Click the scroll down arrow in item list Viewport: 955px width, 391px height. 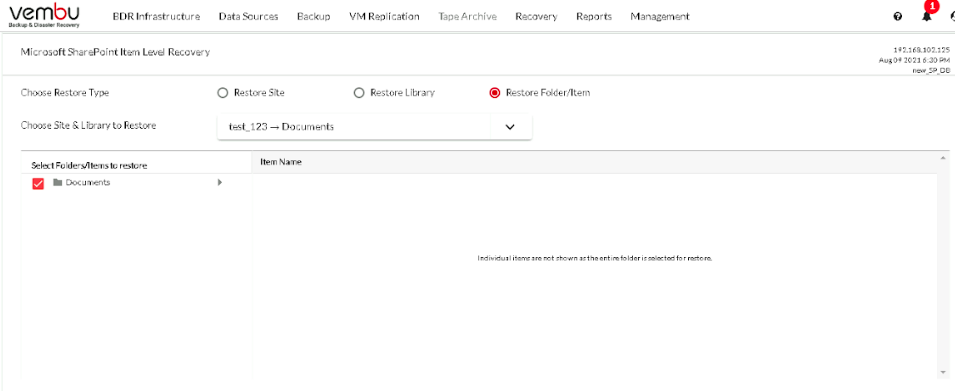coord(943,372)
